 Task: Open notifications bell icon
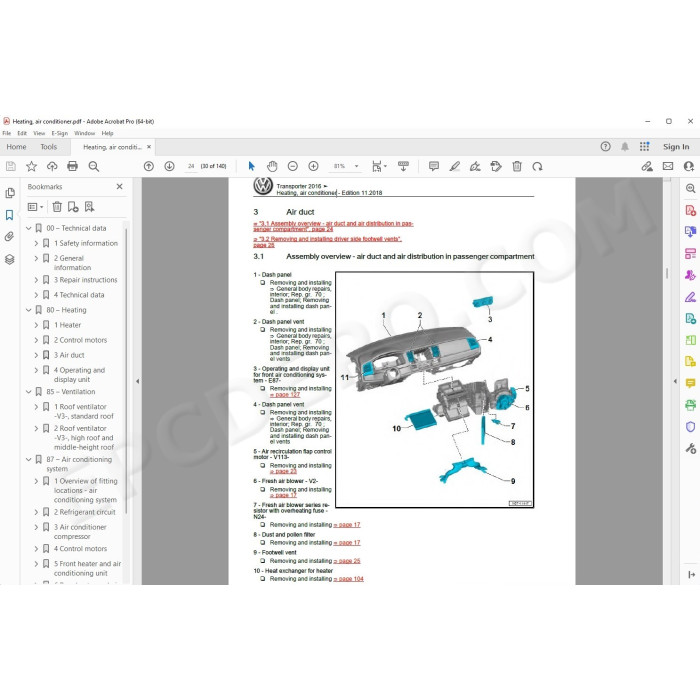coord(625,146)
